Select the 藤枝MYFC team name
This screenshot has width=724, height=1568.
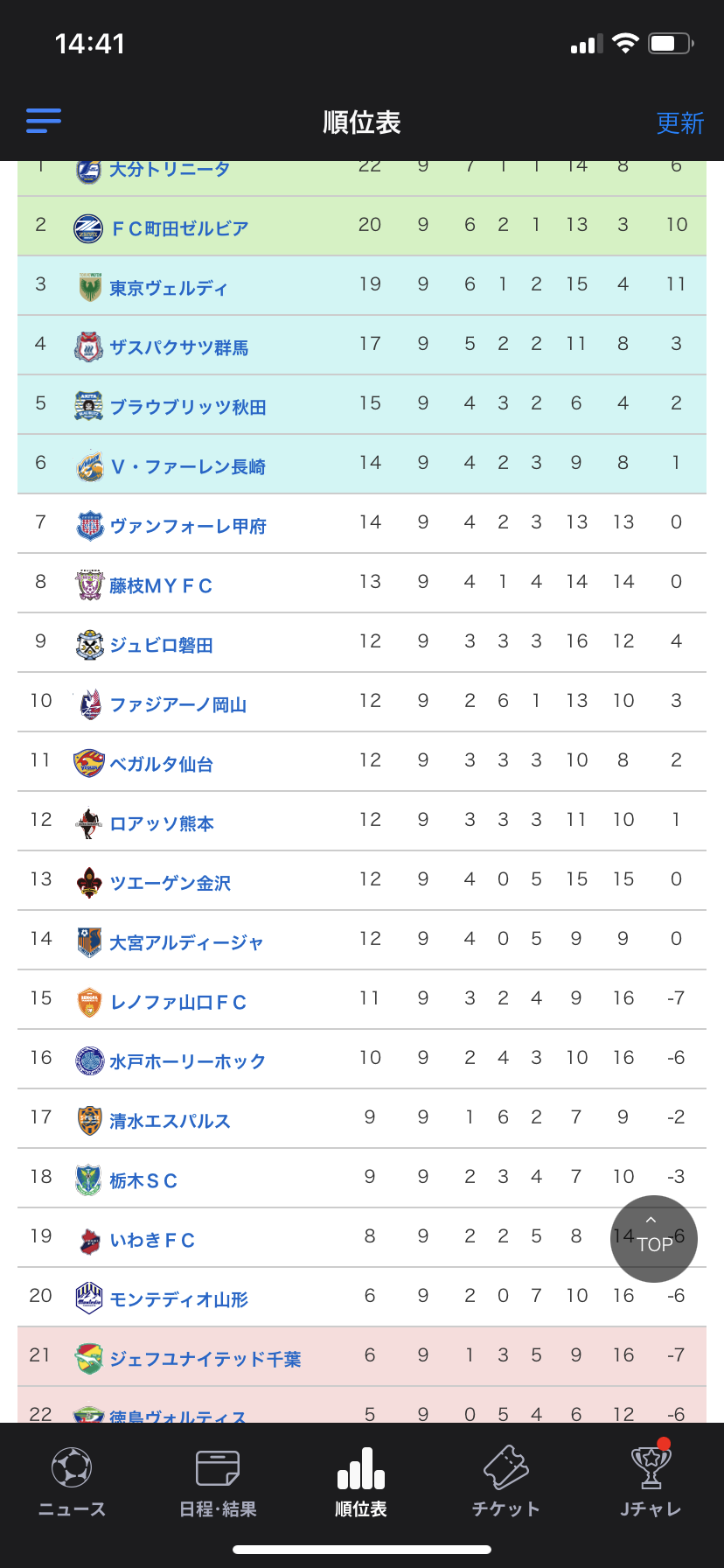tap(161, 586)
